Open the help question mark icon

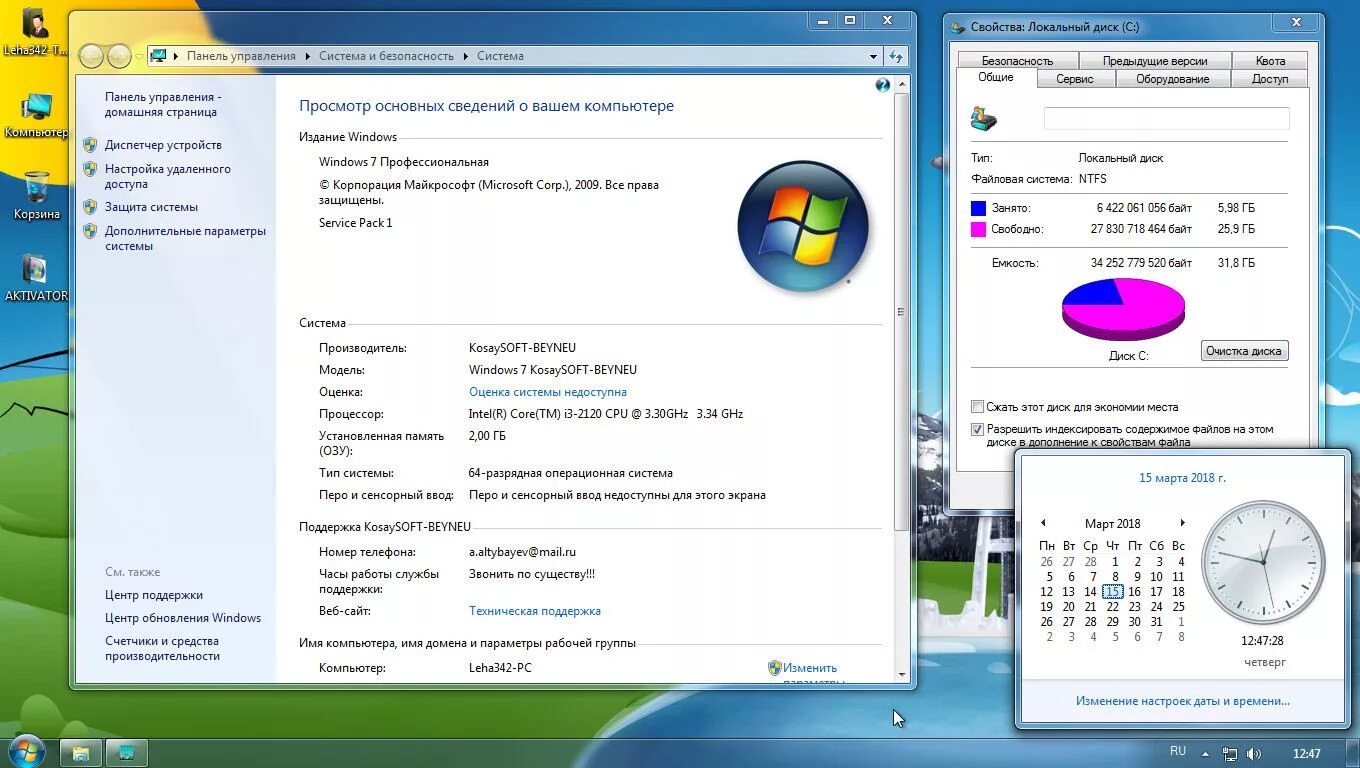[x=882, y=86]
